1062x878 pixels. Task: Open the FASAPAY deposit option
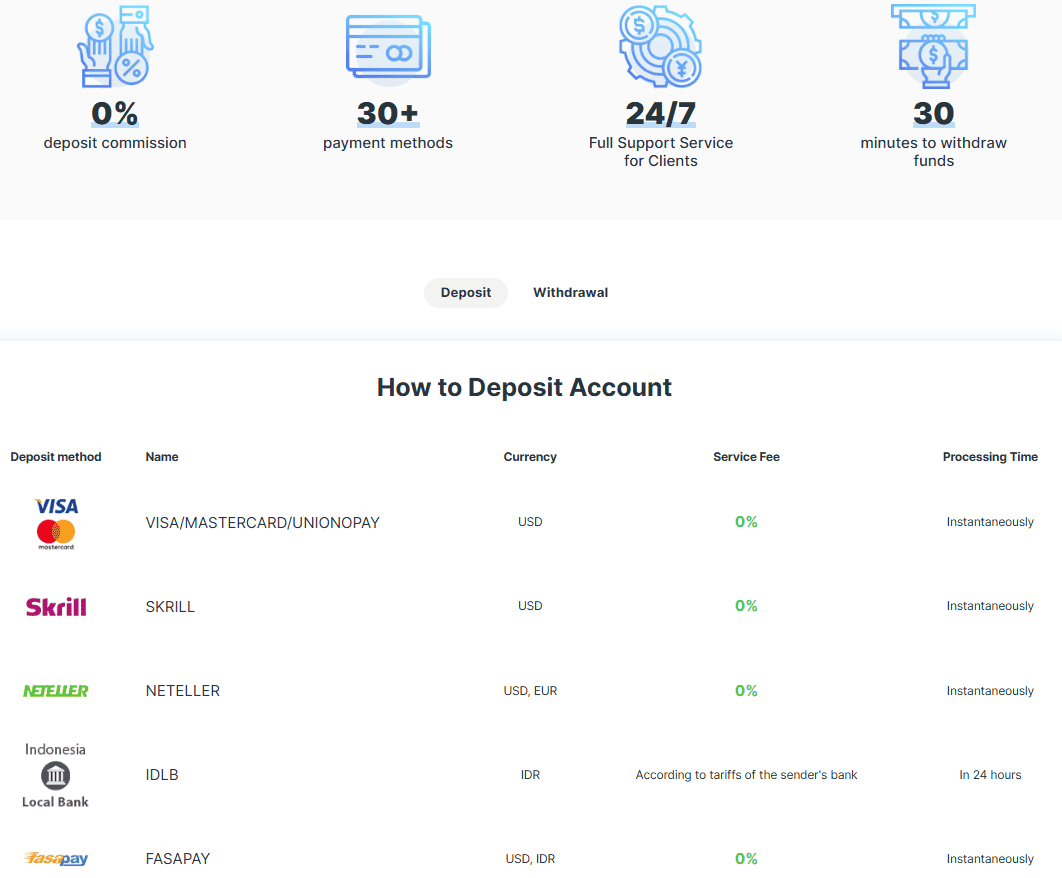point(177,859)
